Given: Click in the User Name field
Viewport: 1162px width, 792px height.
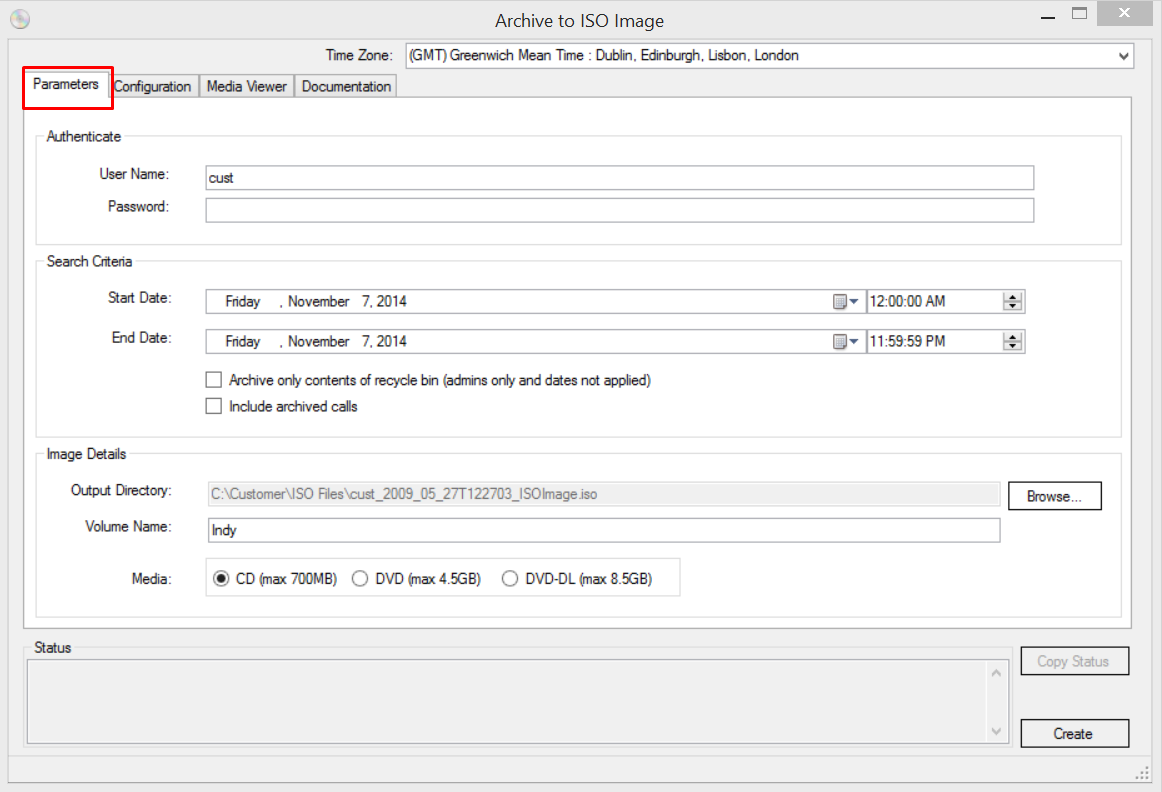Looking at the screenshot, I should pyautogui.click(x=618, y=178).
